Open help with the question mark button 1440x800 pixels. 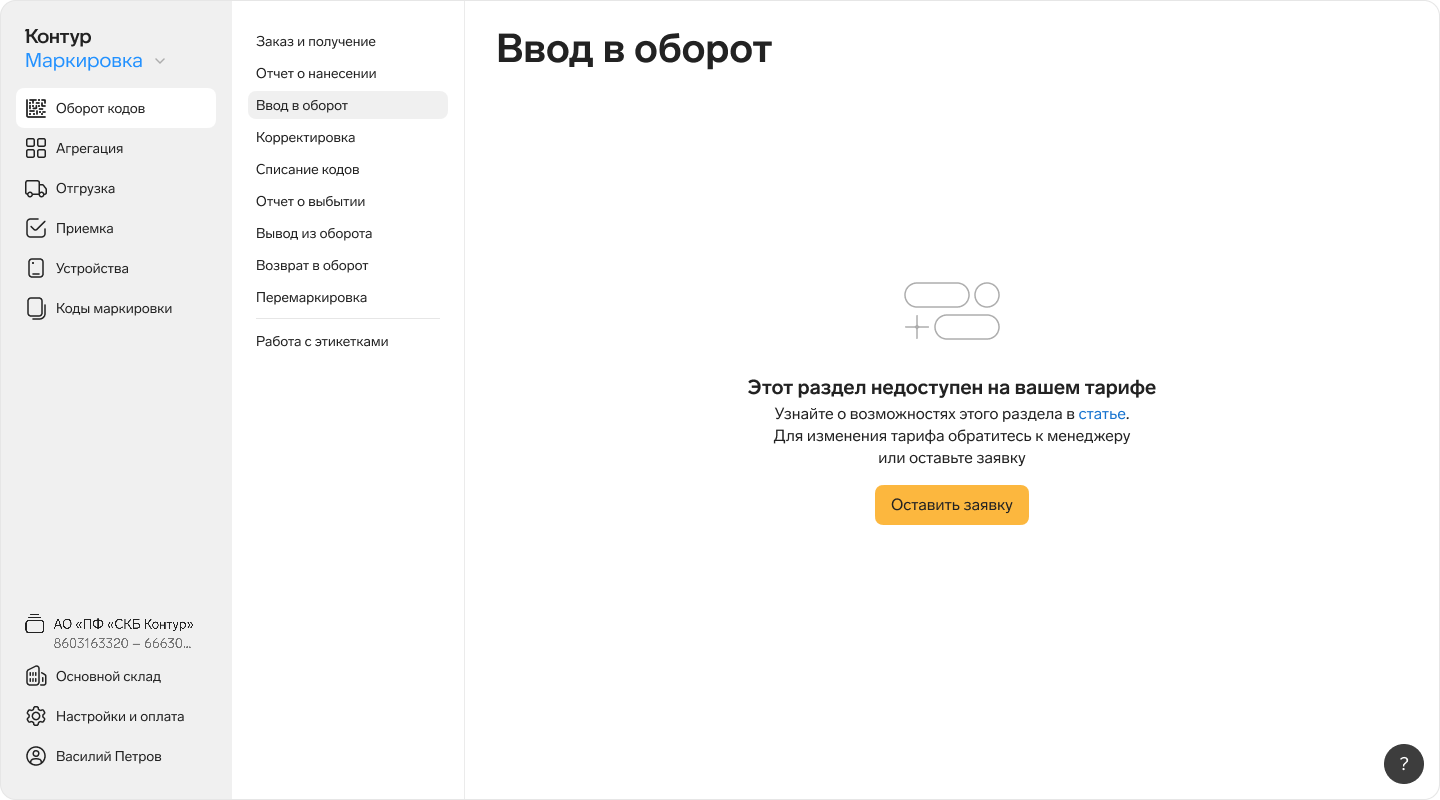[1403, 764]
